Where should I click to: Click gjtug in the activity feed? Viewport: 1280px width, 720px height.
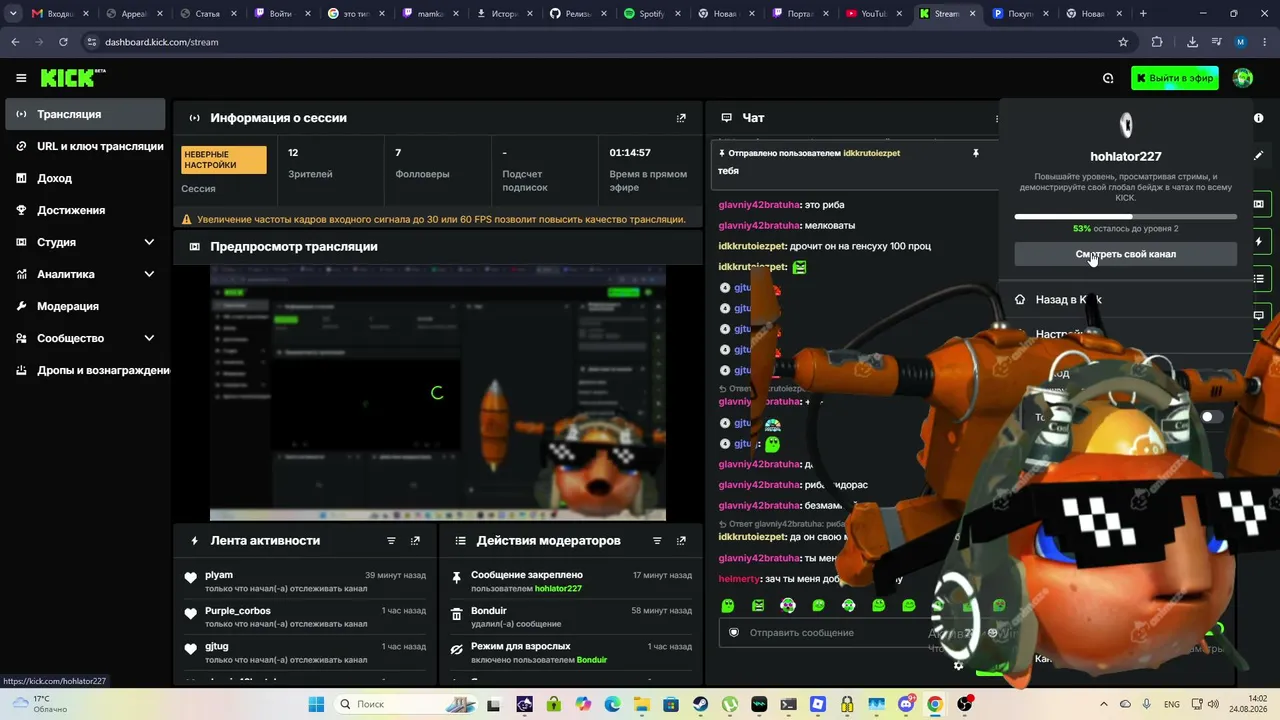[217, 647]
